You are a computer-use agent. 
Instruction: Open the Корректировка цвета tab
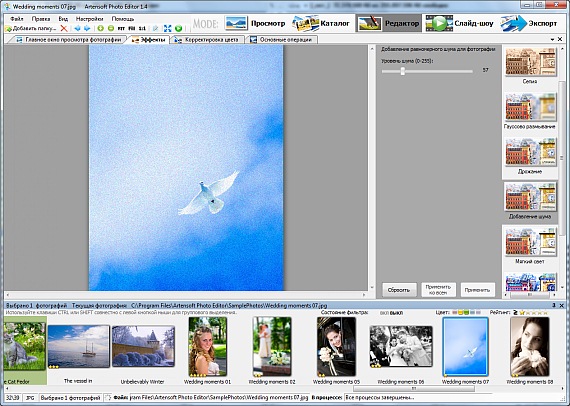click(206, 40)
